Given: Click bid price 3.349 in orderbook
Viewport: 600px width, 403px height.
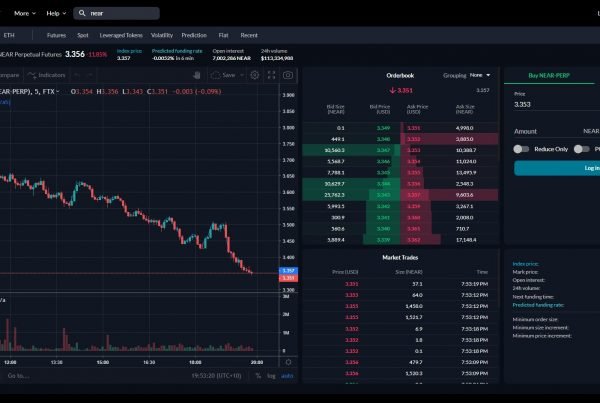Looking at the screenshot, I should coord(383,128).
